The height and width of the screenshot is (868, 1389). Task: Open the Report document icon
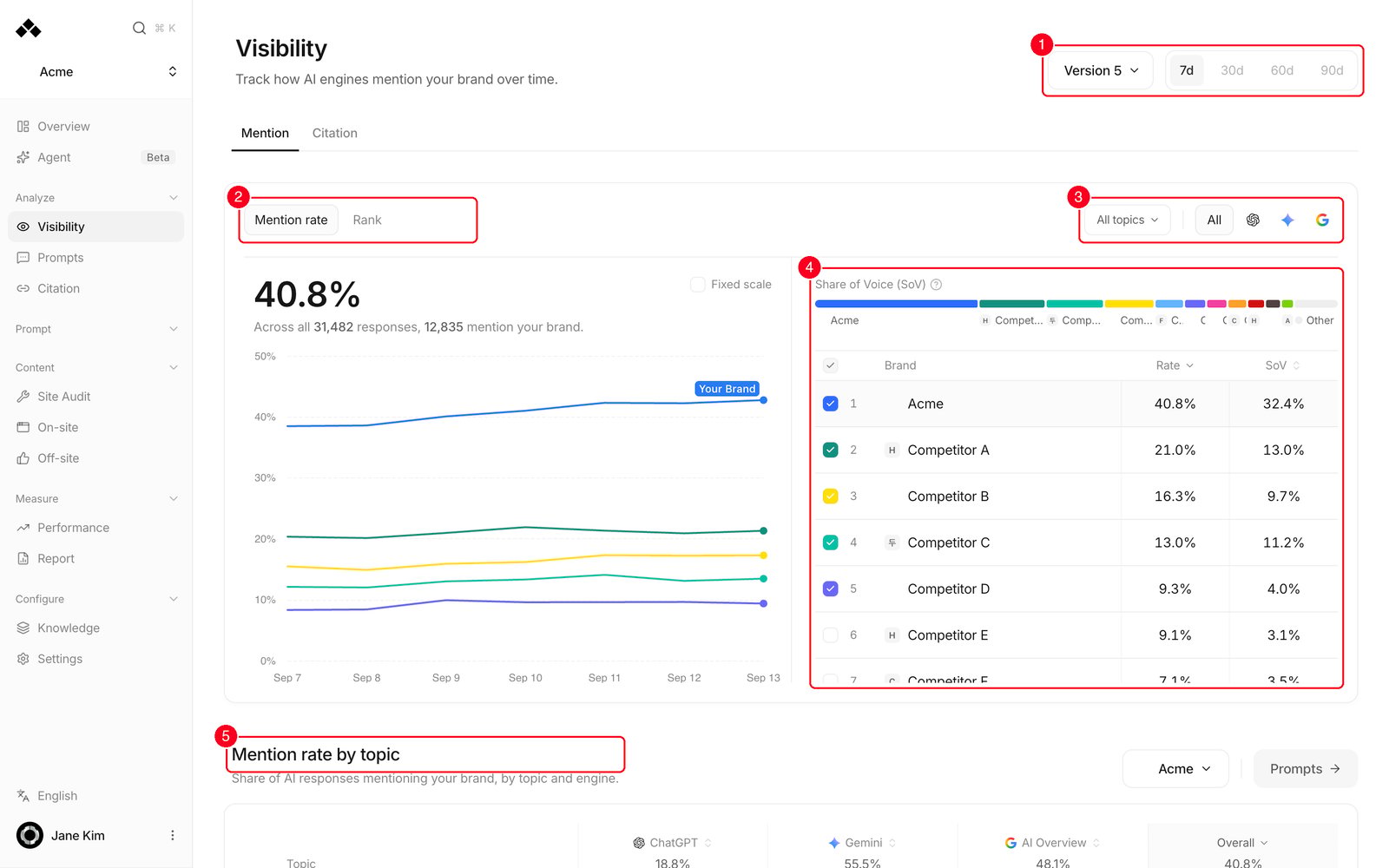point(23,559)
